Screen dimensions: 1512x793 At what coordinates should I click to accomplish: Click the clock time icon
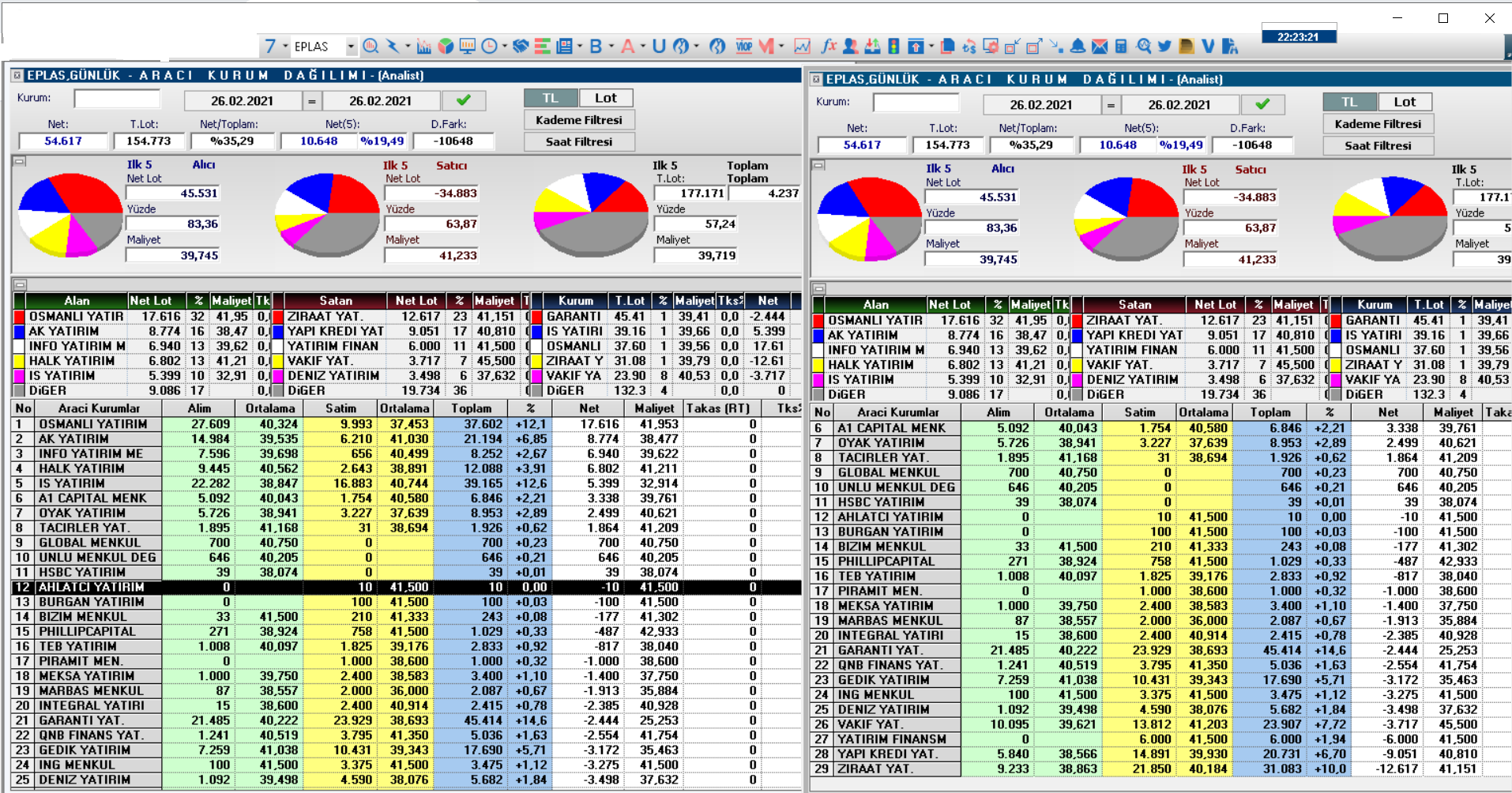[489, 47]
